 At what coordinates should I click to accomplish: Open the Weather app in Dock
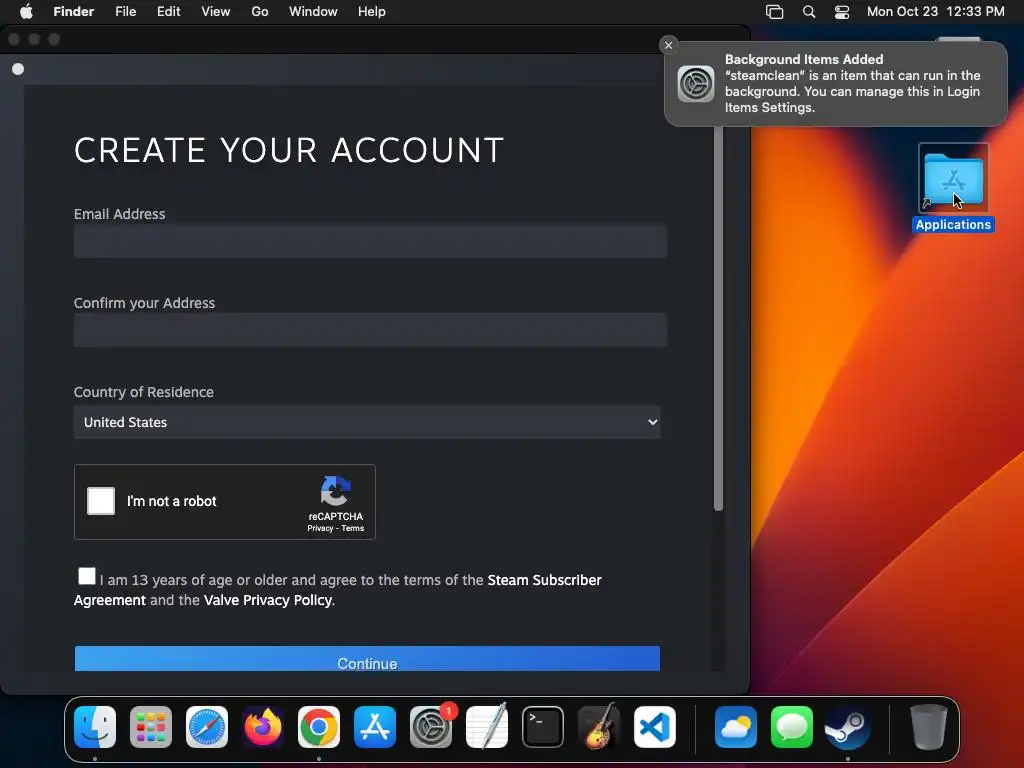tap(736, 727)
